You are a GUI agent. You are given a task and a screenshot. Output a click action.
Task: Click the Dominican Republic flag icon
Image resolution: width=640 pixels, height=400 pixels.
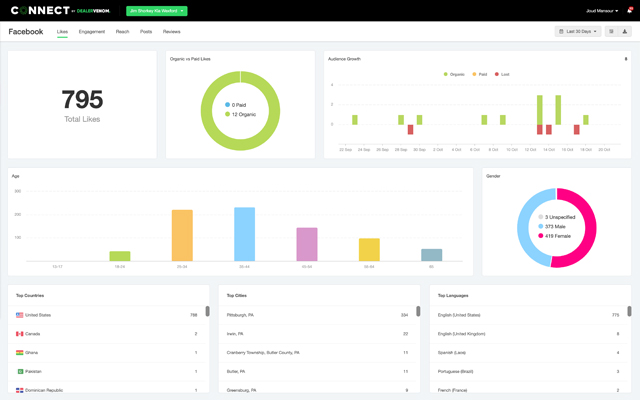pos(20,390)
